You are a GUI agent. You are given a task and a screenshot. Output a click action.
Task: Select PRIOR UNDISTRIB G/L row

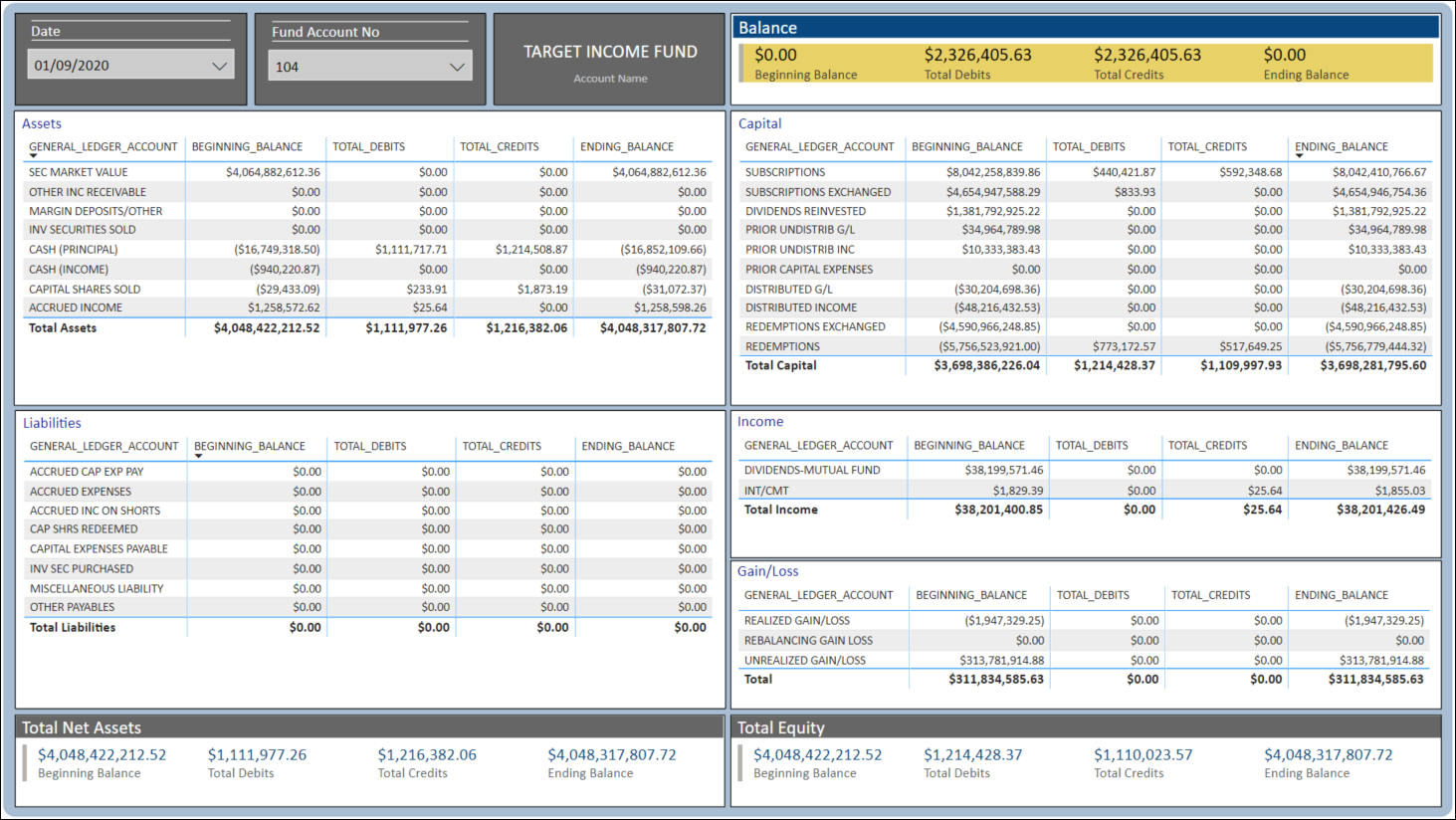(1086, 230)
